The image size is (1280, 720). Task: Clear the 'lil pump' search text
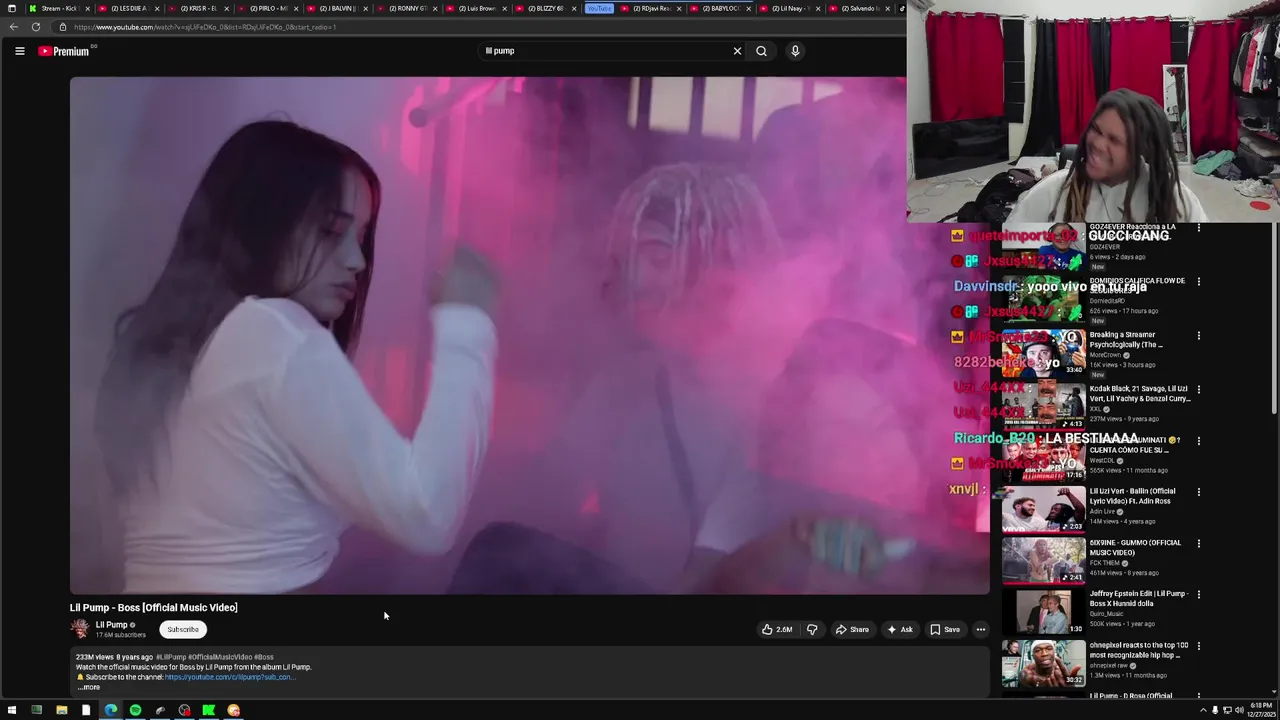(737, 51)
